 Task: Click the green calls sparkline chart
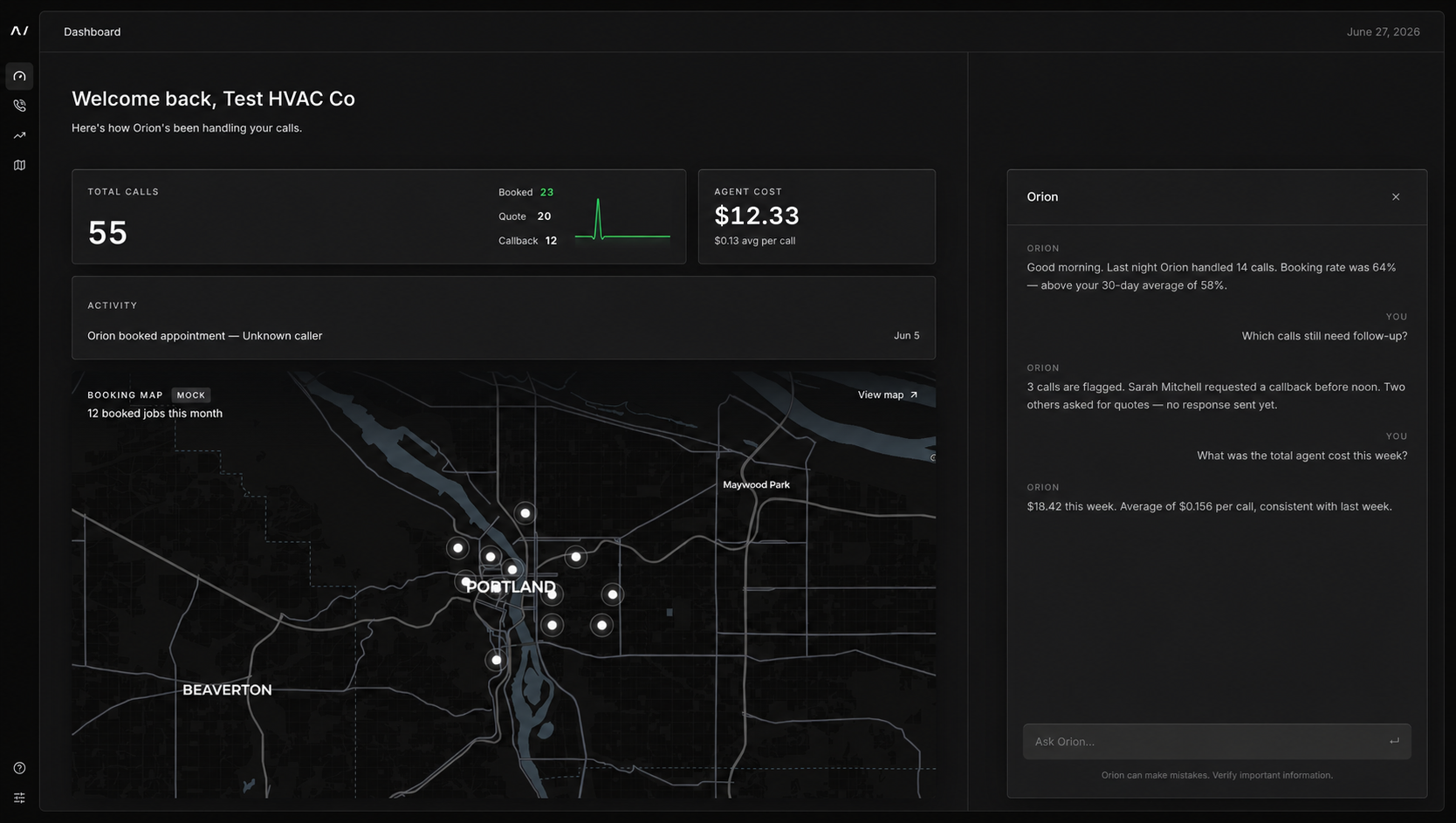622,219
